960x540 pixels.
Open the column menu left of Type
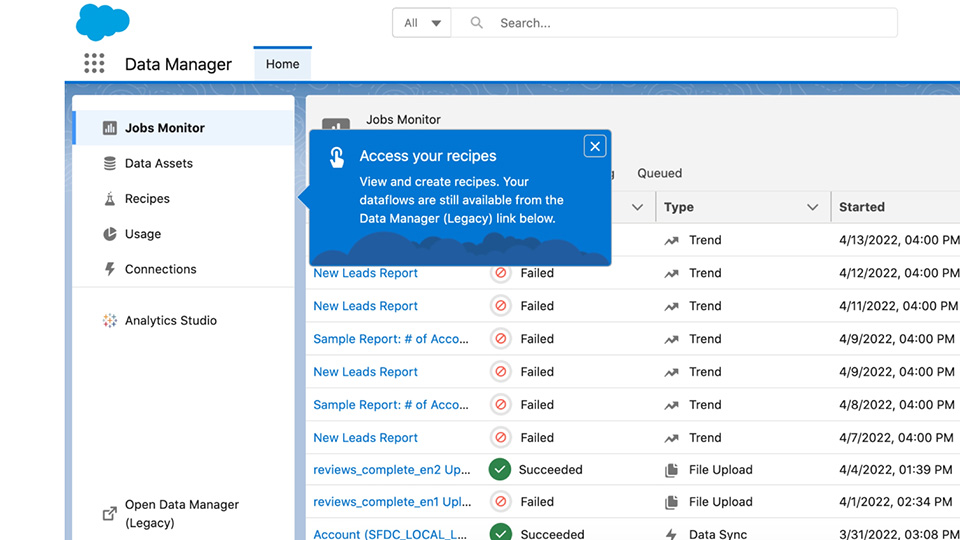(637, 207)
